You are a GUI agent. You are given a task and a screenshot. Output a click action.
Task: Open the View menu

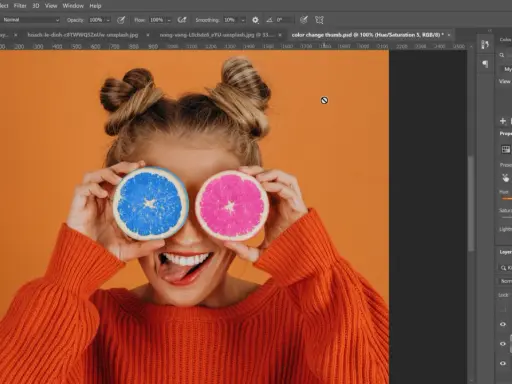click(51, 6)
